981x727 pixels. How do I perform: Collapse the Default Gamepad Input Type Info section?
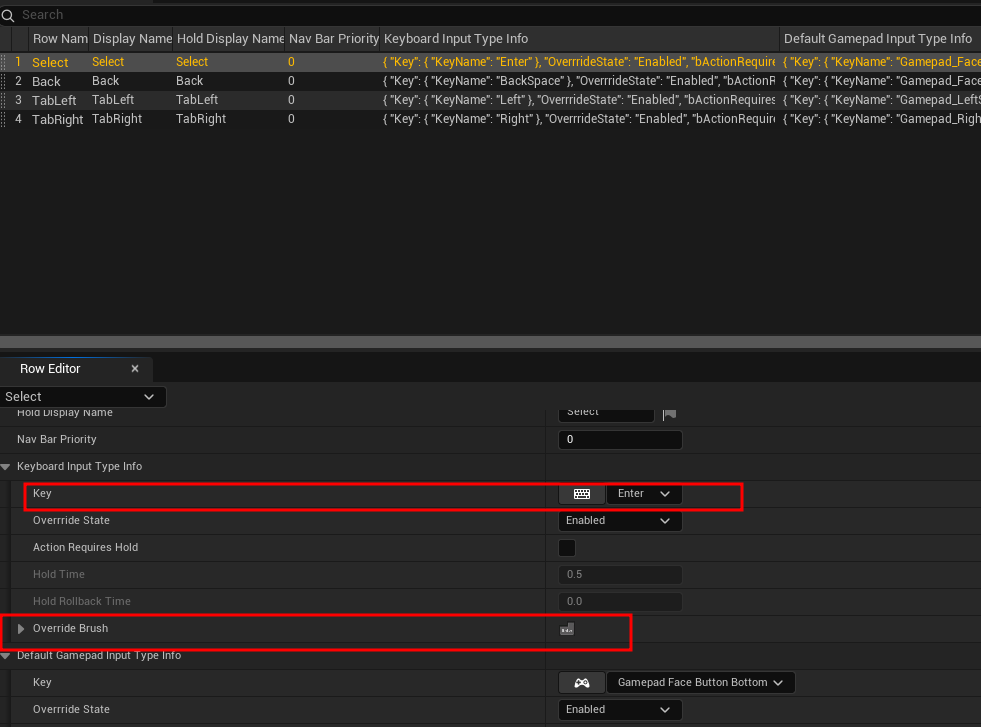7,656
